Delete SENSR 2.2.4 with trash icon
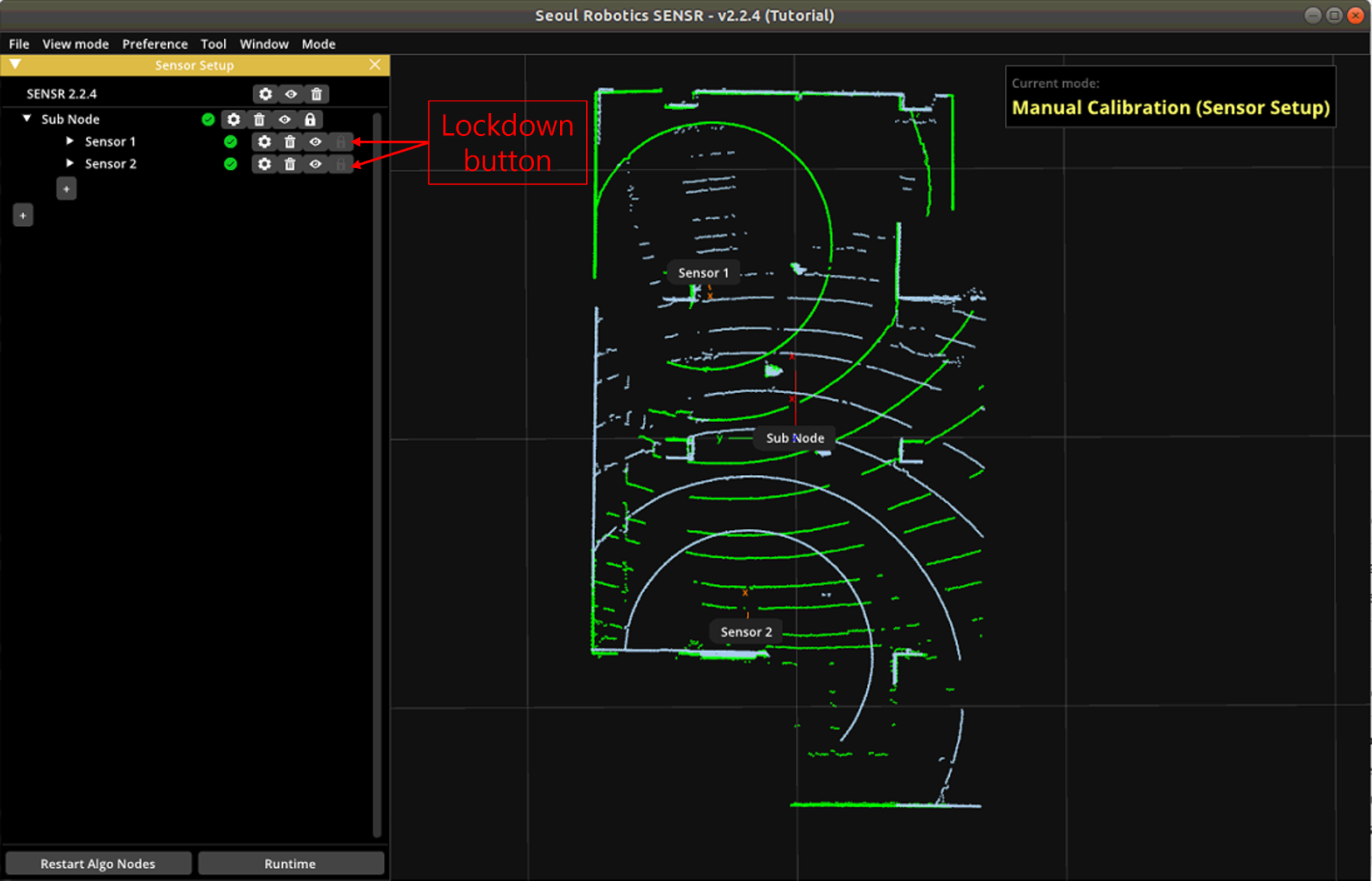Image resolution: width=1372 pixels, height=881 pixels. click(x=316, y=94)
